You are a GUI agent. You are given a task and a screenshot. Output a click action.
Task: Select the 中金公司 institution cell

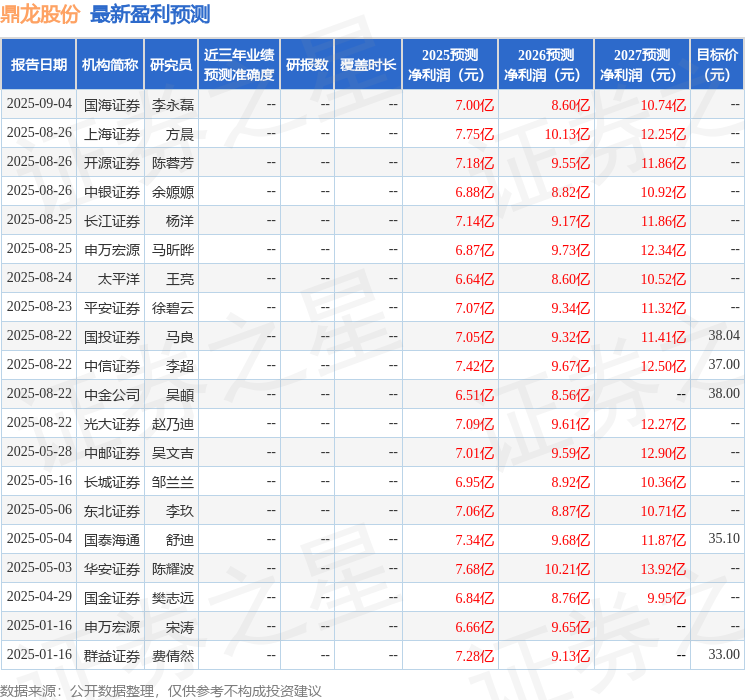112,395
